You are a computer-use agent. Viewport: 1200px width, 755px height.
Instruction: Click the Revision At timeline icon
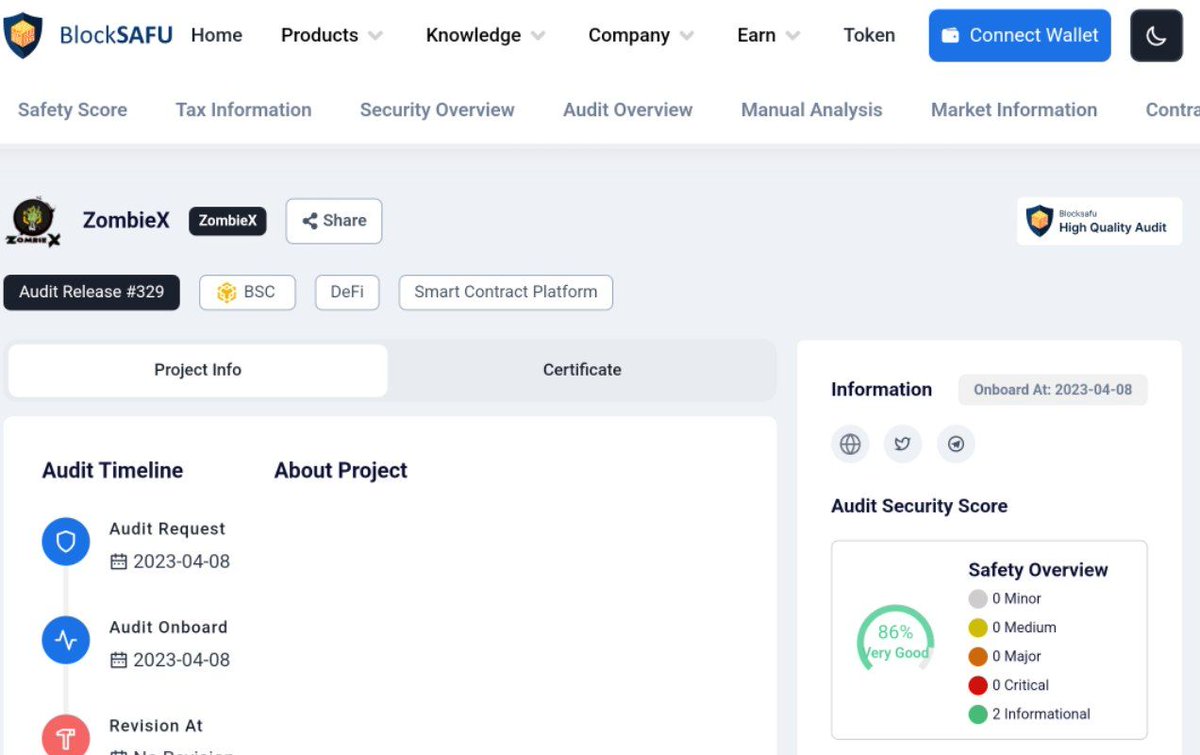[66, 737]
